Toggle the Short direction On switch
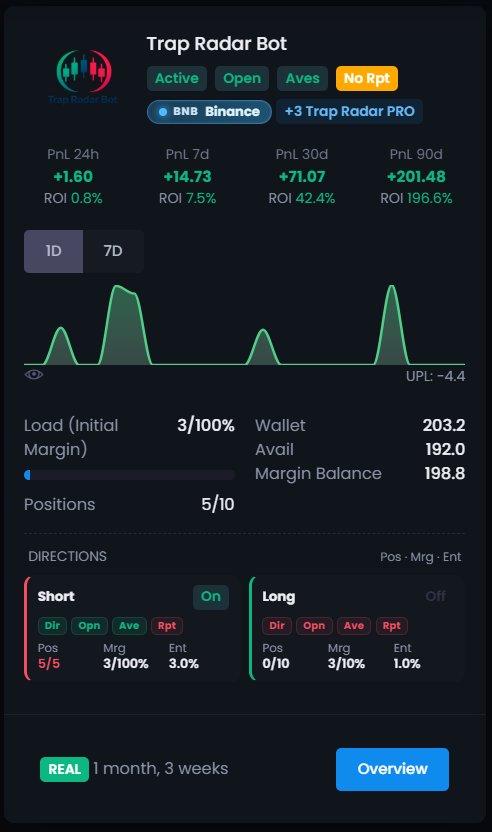 (211, 597)
